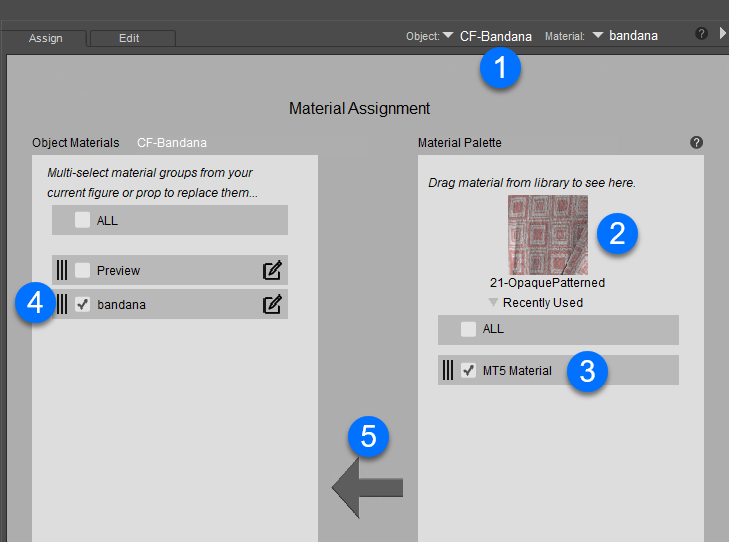Viewport: 729px width, 542px height.
Task: Click the edit icon beside bandana
Action: 272,304
